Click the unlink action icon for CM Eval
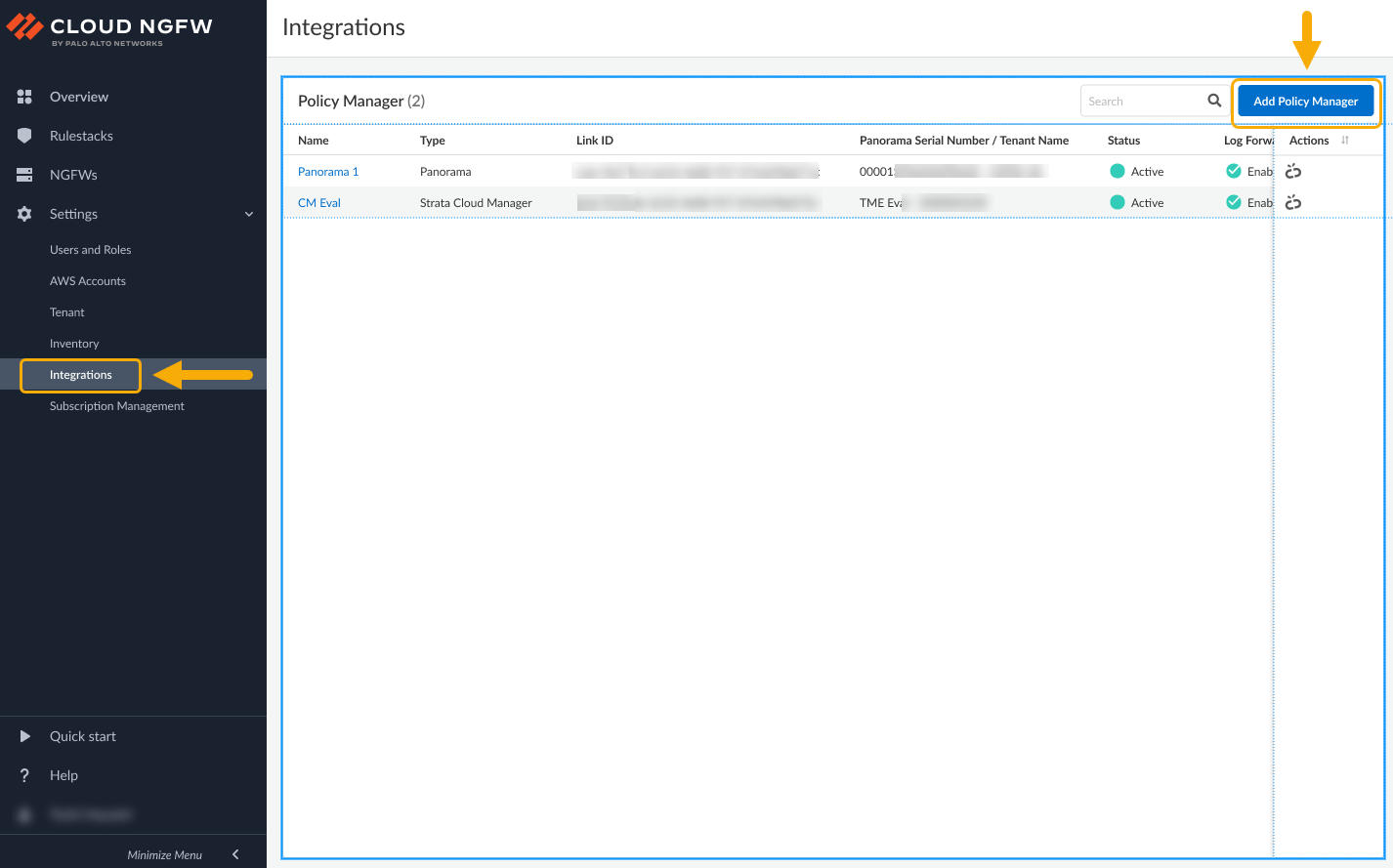This screenshot has width=1393, height=868. tap(1293, 203)
